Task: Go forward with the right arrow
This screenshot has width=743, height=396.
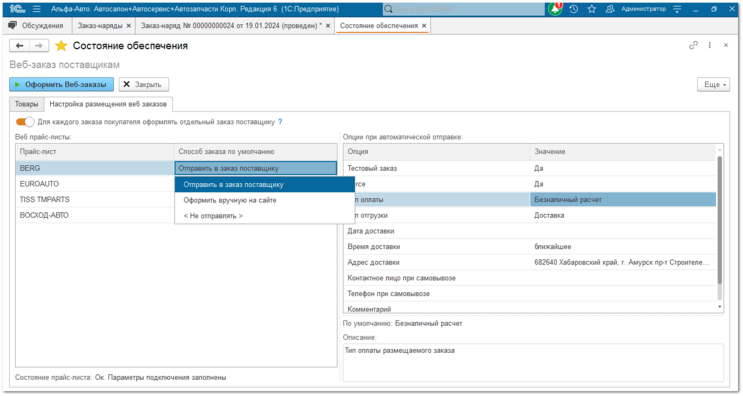Action: coord(39,45)
